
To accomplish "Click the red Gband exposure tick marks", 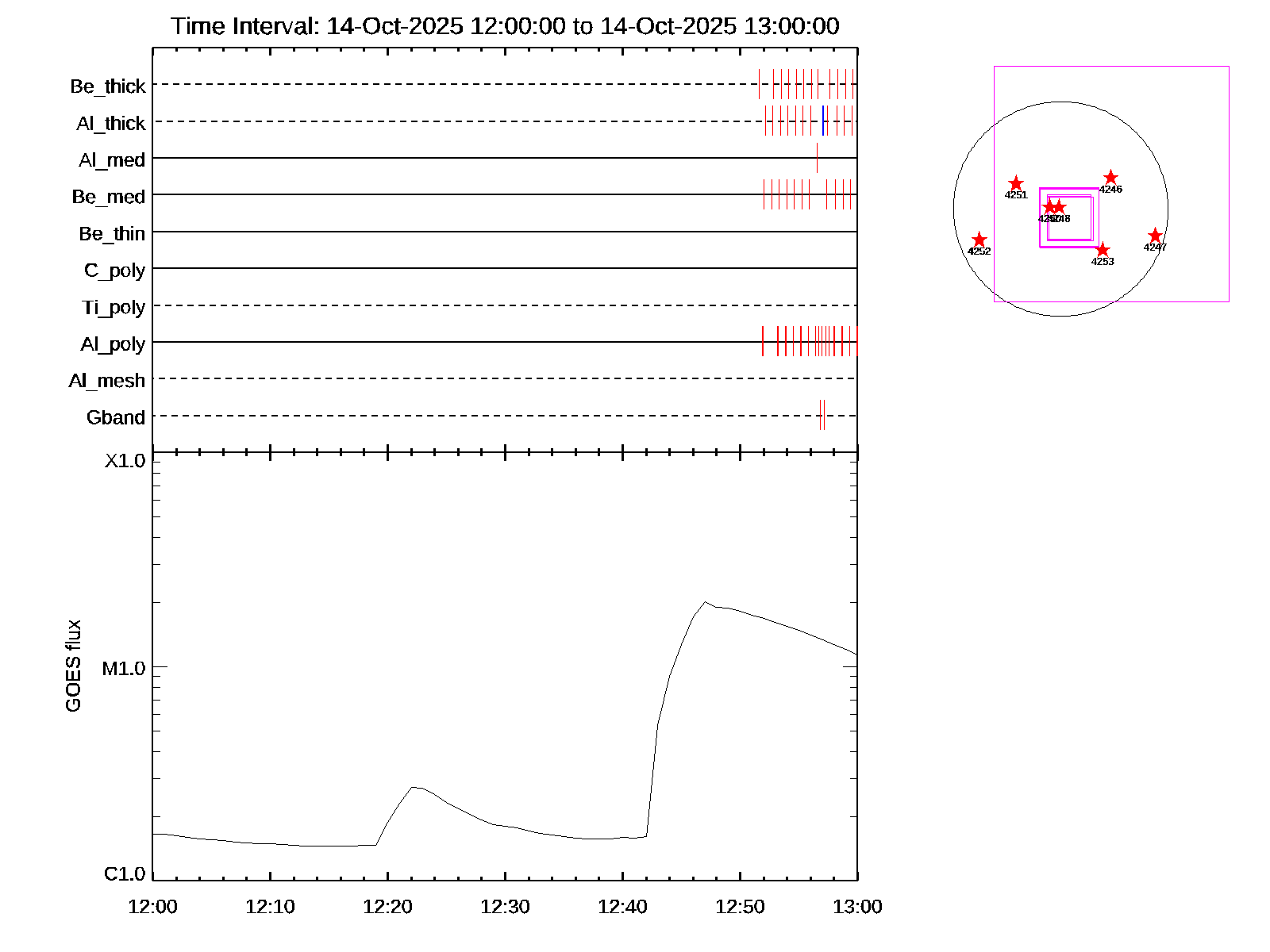I will [x=822, y=415].
